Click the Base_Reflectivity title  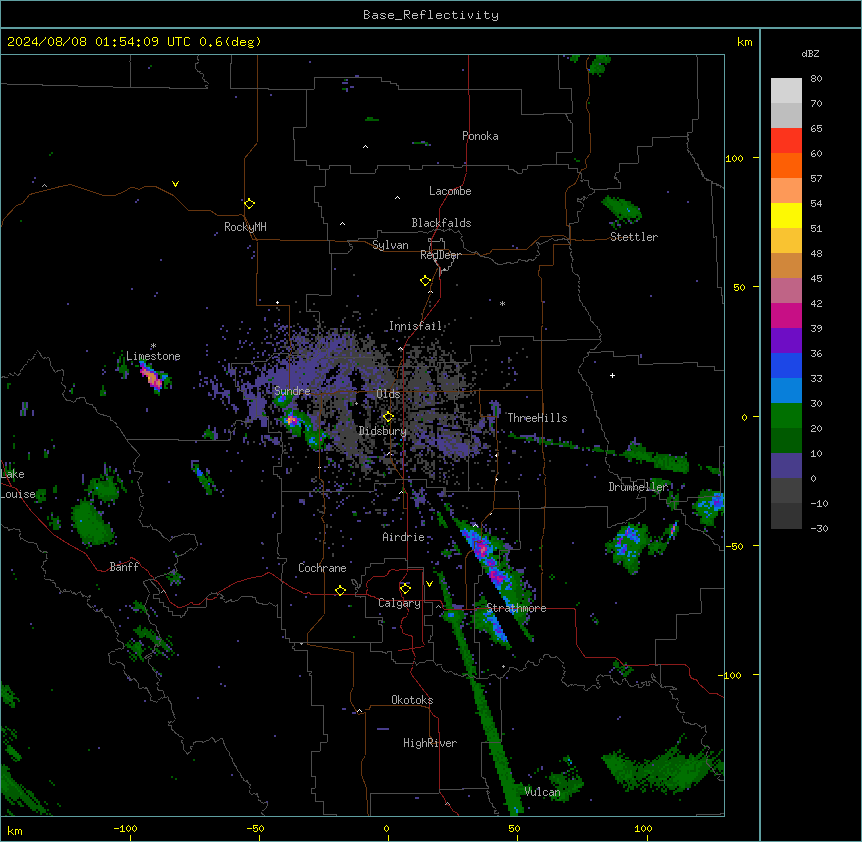click(x=431, y=15)
